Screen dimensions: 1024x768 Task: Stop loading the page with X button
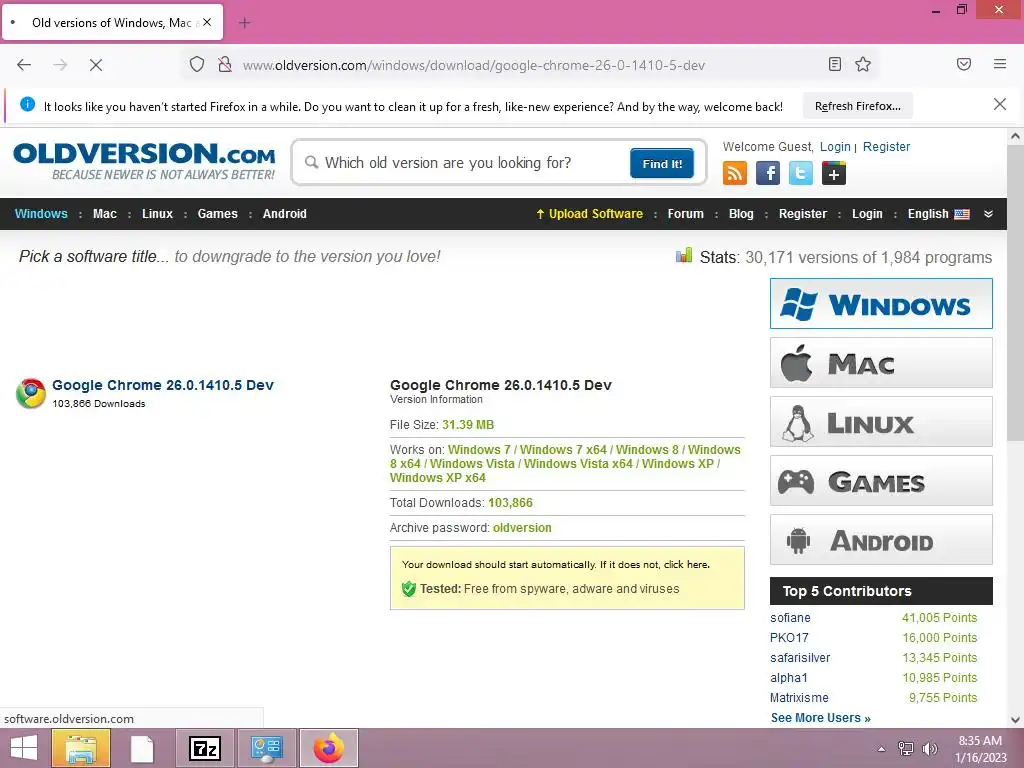point(95,65)
